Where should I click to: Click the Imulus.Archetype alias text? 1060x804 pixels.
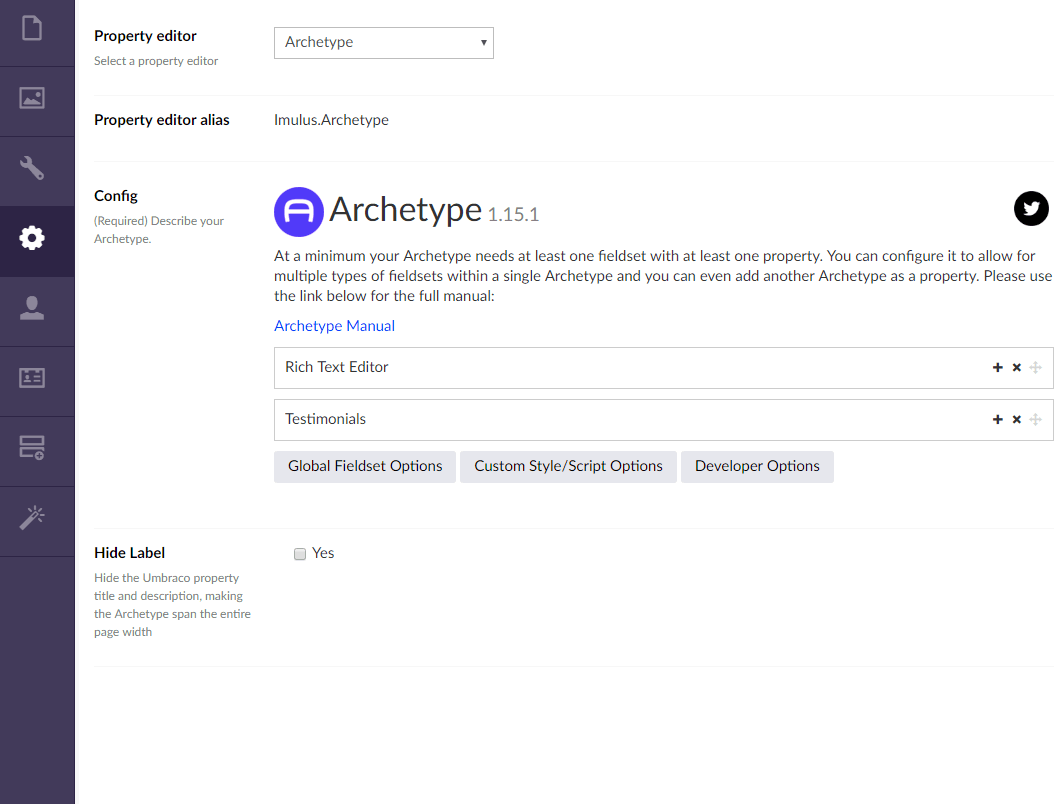(x=331, y=120)
